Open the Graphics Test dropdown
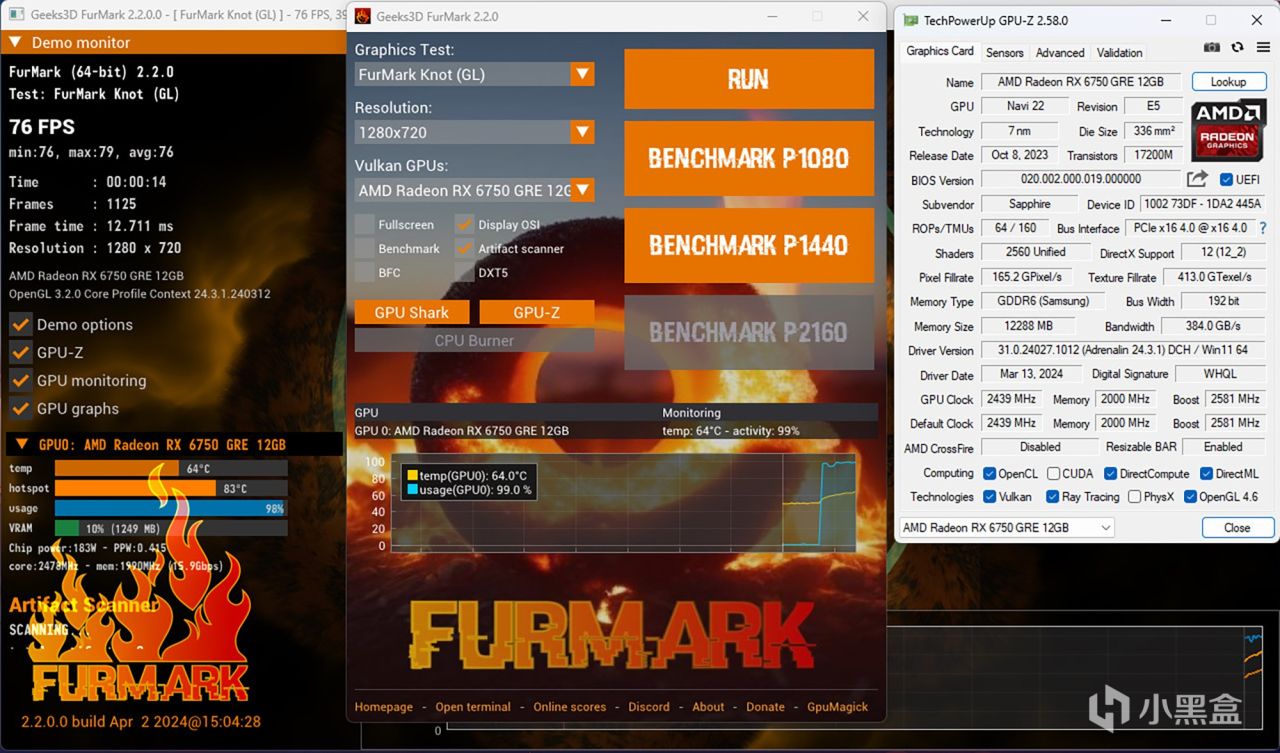Viewport: 1280px width, 753px height. 582,74
